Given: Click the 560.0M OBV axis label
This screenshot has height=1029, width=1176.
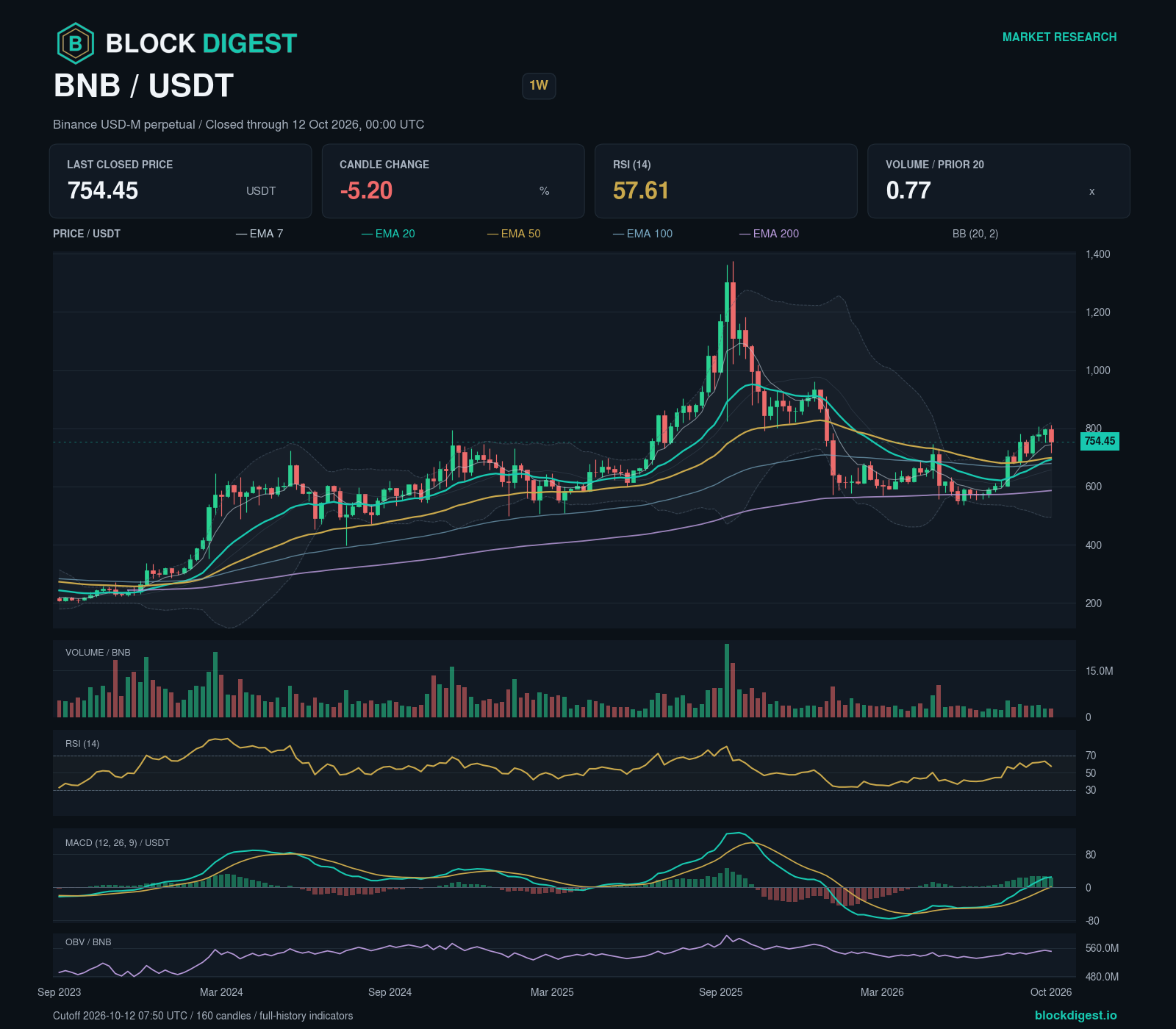Looking at the screenshot, I should (x=1102, y=948).
